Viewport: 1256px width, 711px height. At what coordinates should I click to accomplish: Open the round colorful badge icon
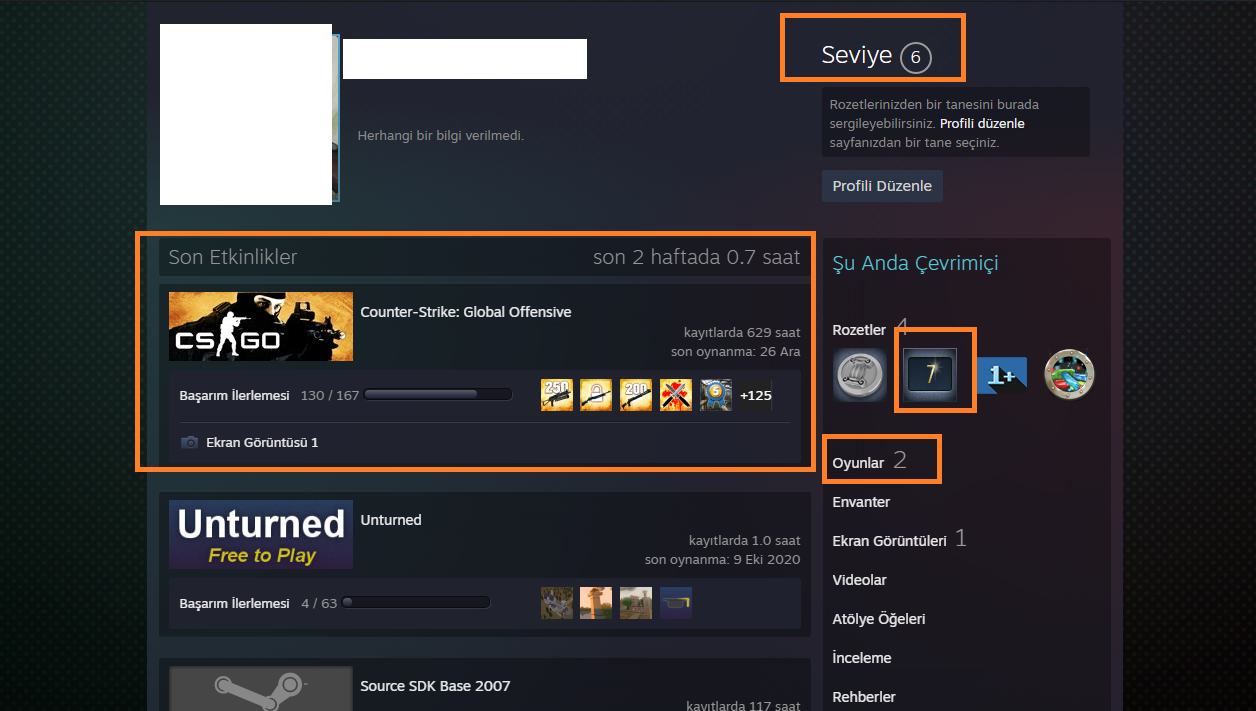click(x=1070, y=372)
